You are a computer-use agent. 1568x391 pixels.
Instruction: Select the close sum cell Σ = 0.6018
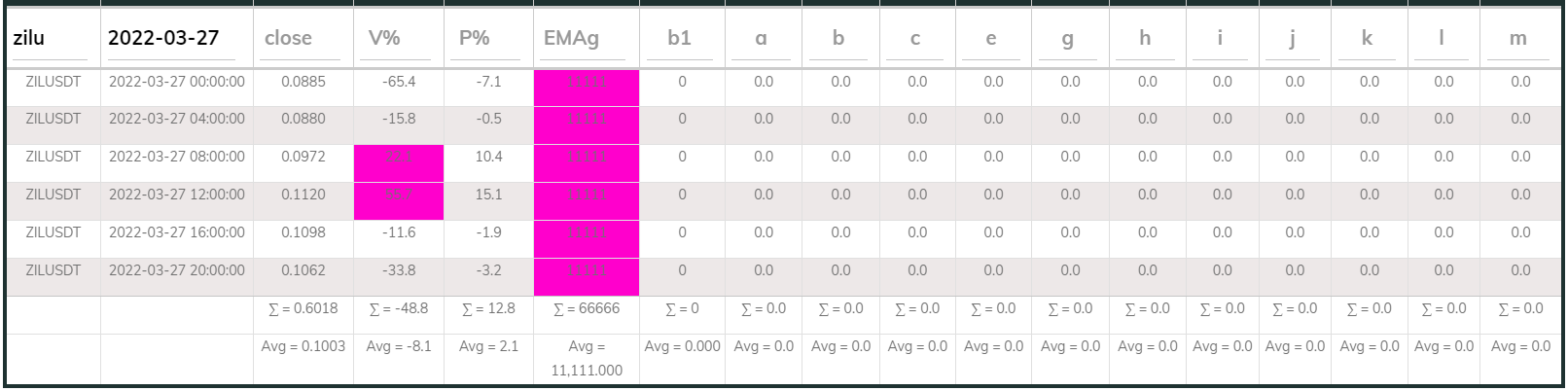[x=303, y=308]
